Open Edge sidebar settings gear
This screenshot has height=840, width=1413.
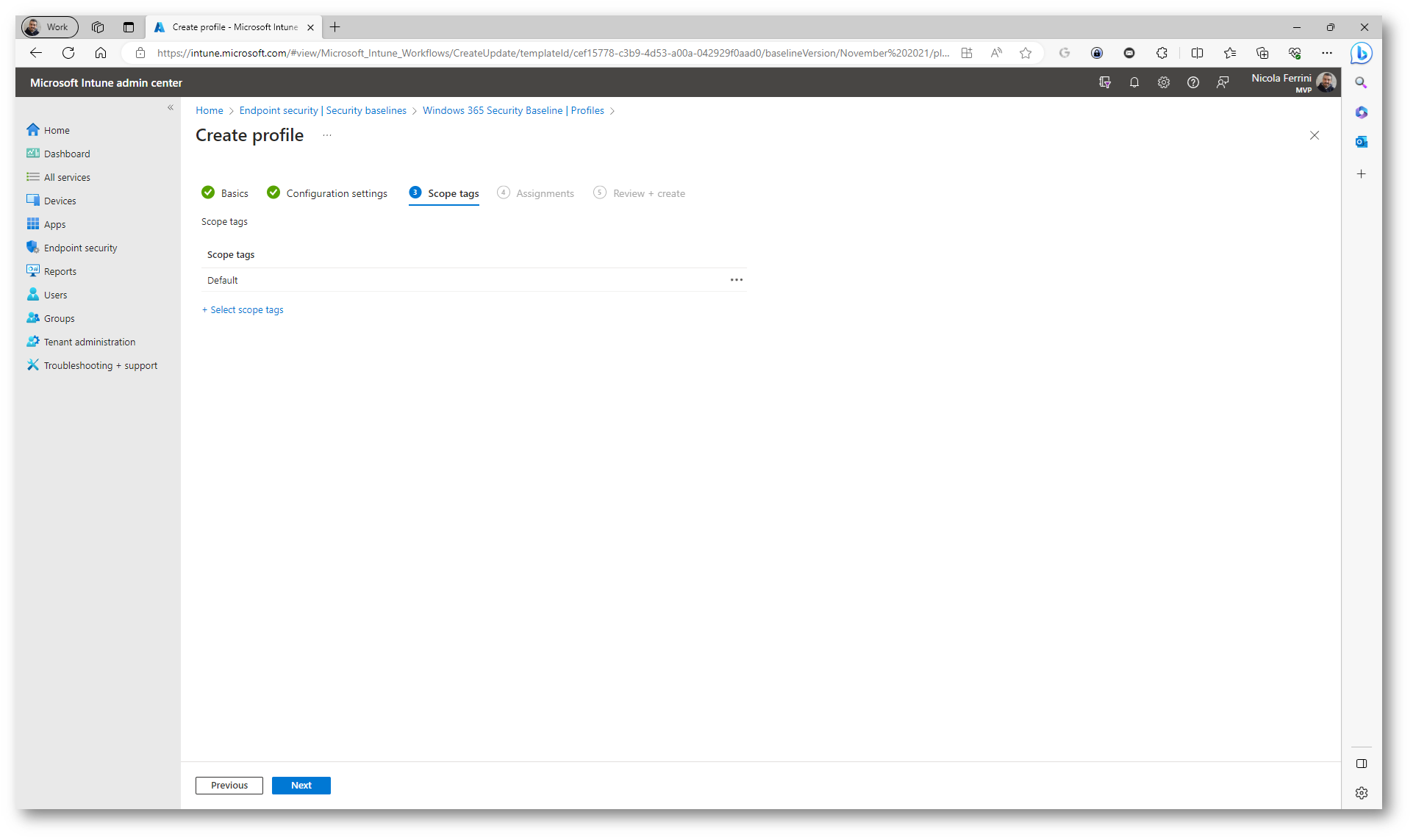[x=1361, y=793]
